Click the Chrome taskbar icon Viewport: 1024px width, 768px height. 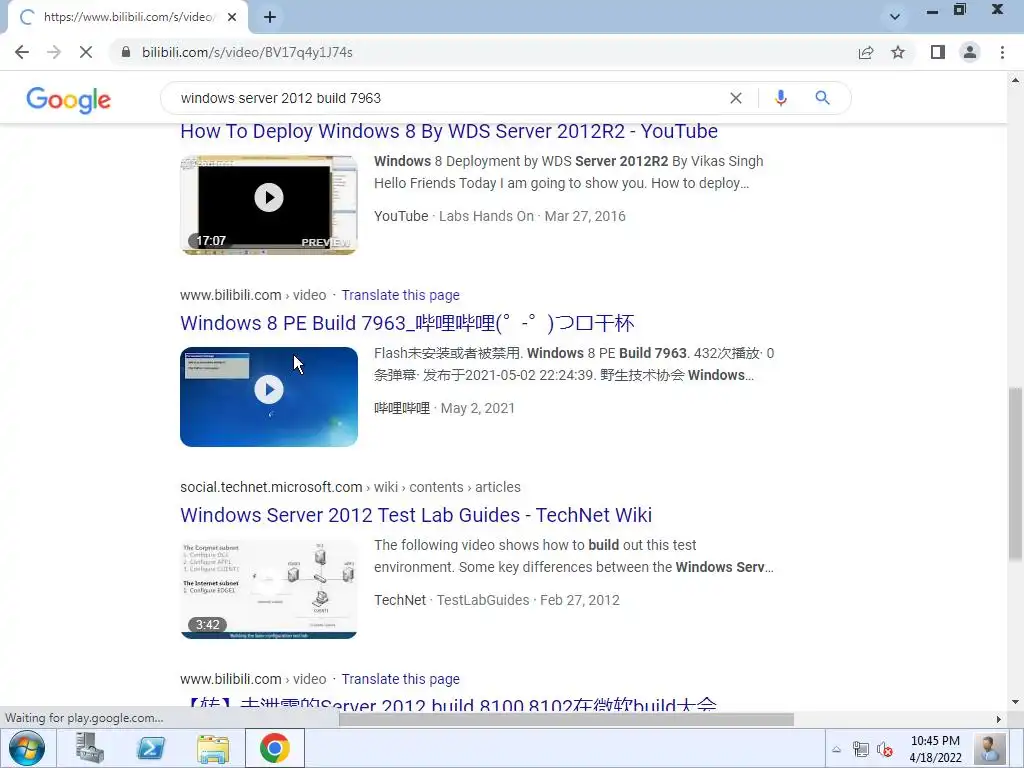275,748
